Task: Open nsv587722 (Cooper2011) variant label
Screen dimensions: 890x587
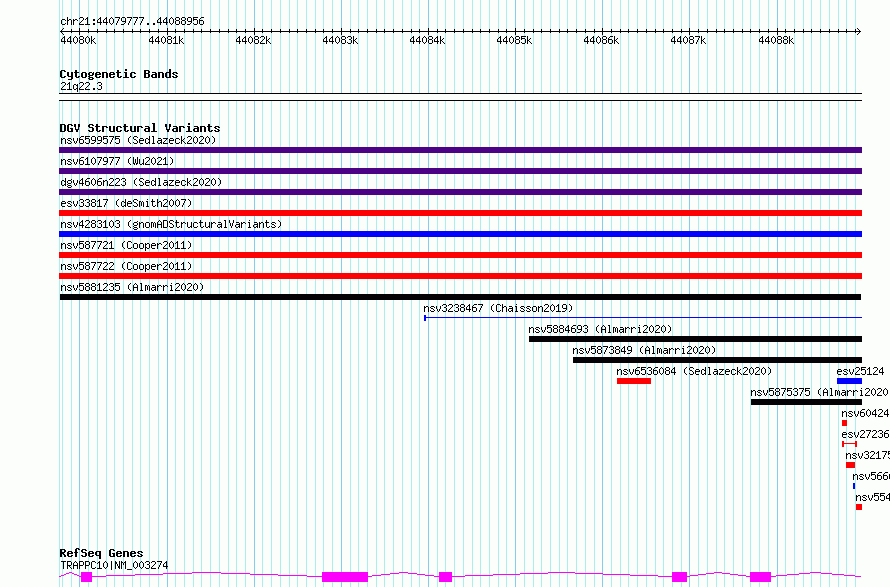Action: click(x=126, y=266)
